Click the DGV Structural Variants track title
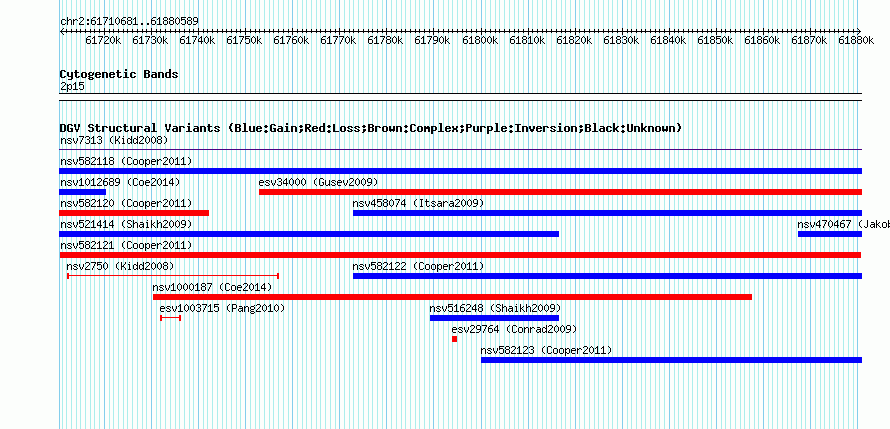 (x=371, y=128)
